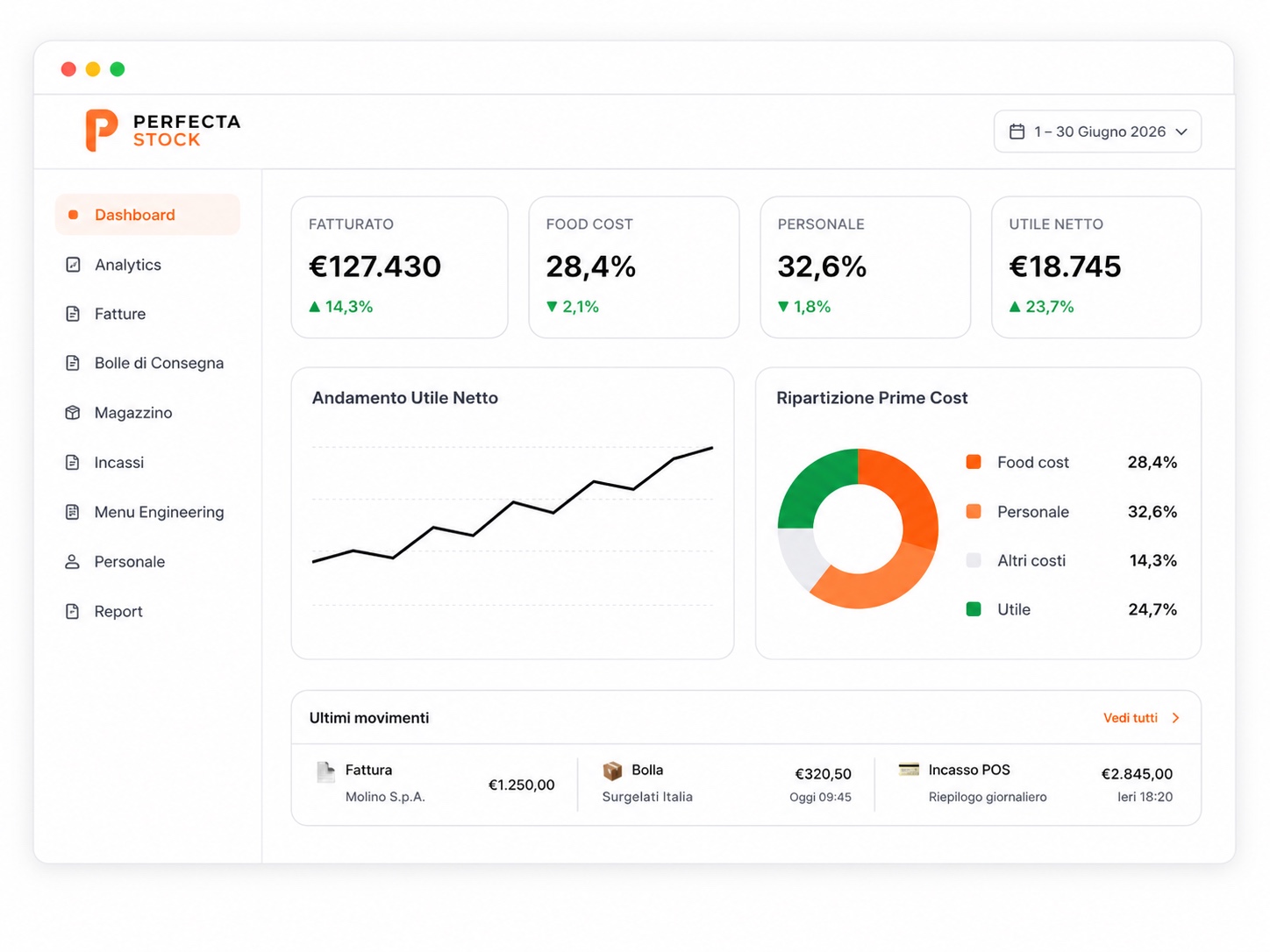Click the up arrow under Utile Netto

[1015, 307]
